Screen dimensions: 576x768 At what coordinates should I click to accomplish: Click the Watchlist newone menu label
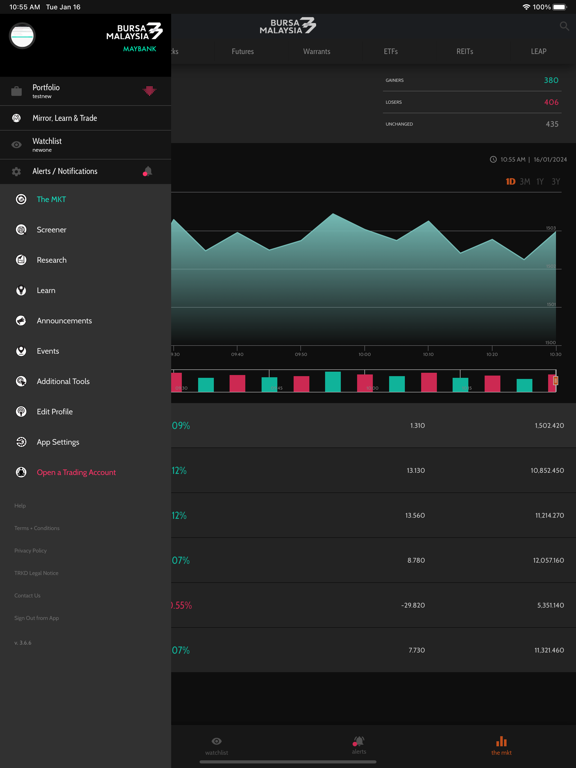tap(47, 144)
